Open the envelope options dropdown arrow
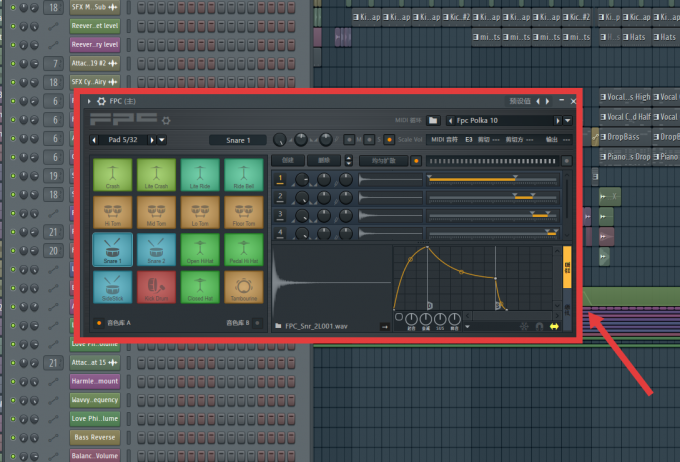 pyautogui.click(x=468, y=327)
